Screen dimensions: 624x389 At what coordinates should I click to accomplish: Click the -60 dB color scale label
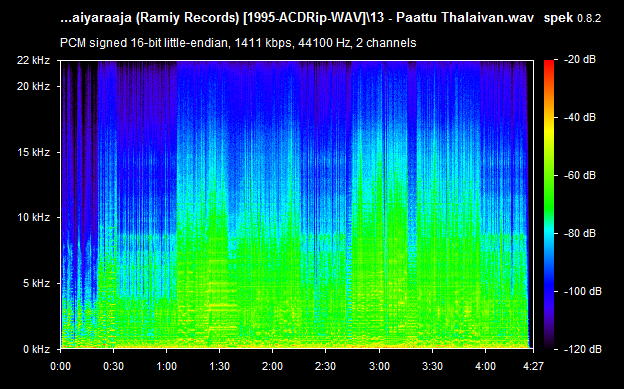click(x=580, y=175)
